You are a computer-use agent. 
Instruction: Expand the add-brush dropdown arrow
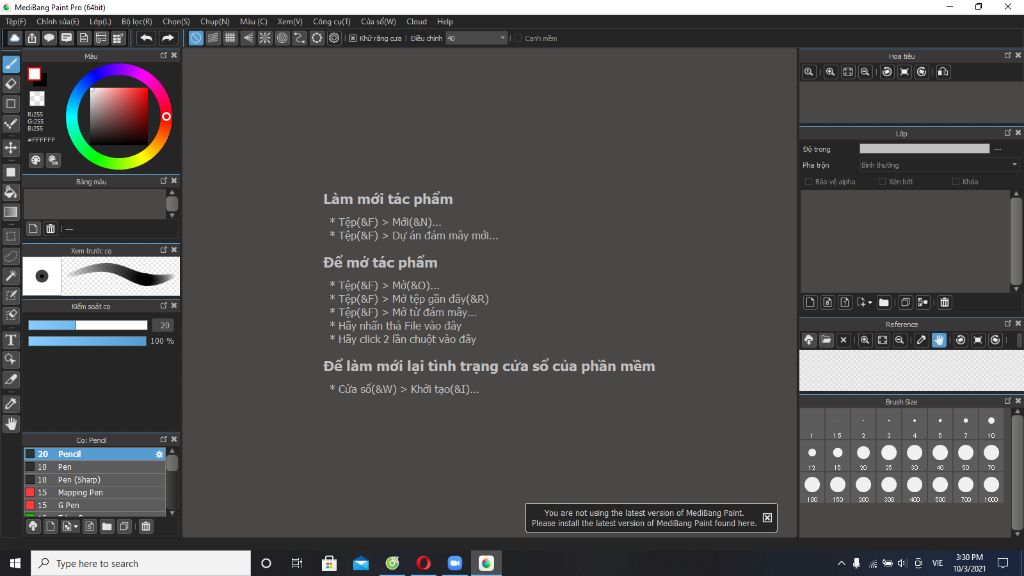coord(76,526)
